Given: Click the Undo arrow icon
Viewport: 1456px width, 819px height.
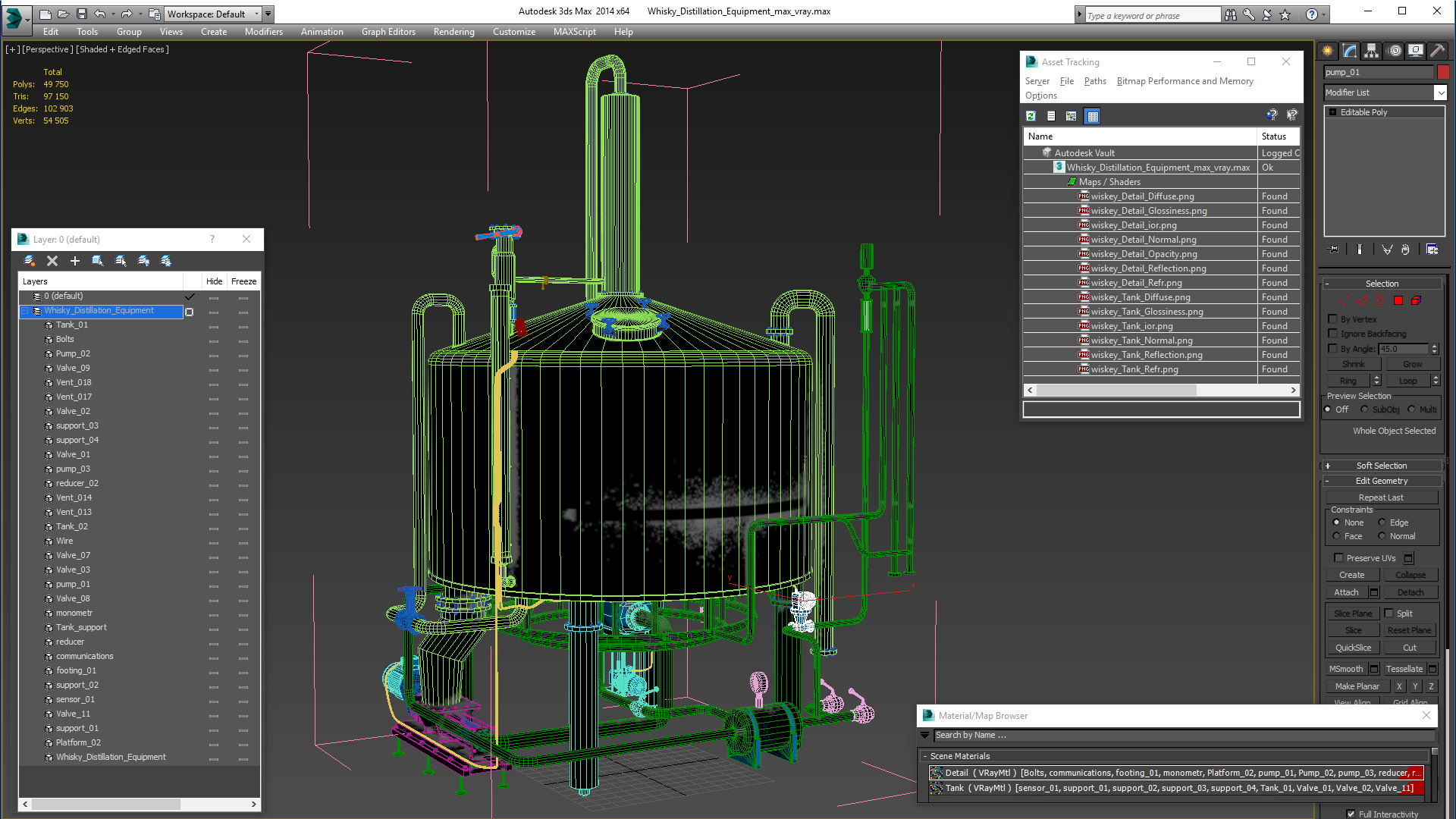Looking at the screenshot, I should coord(100,14).
